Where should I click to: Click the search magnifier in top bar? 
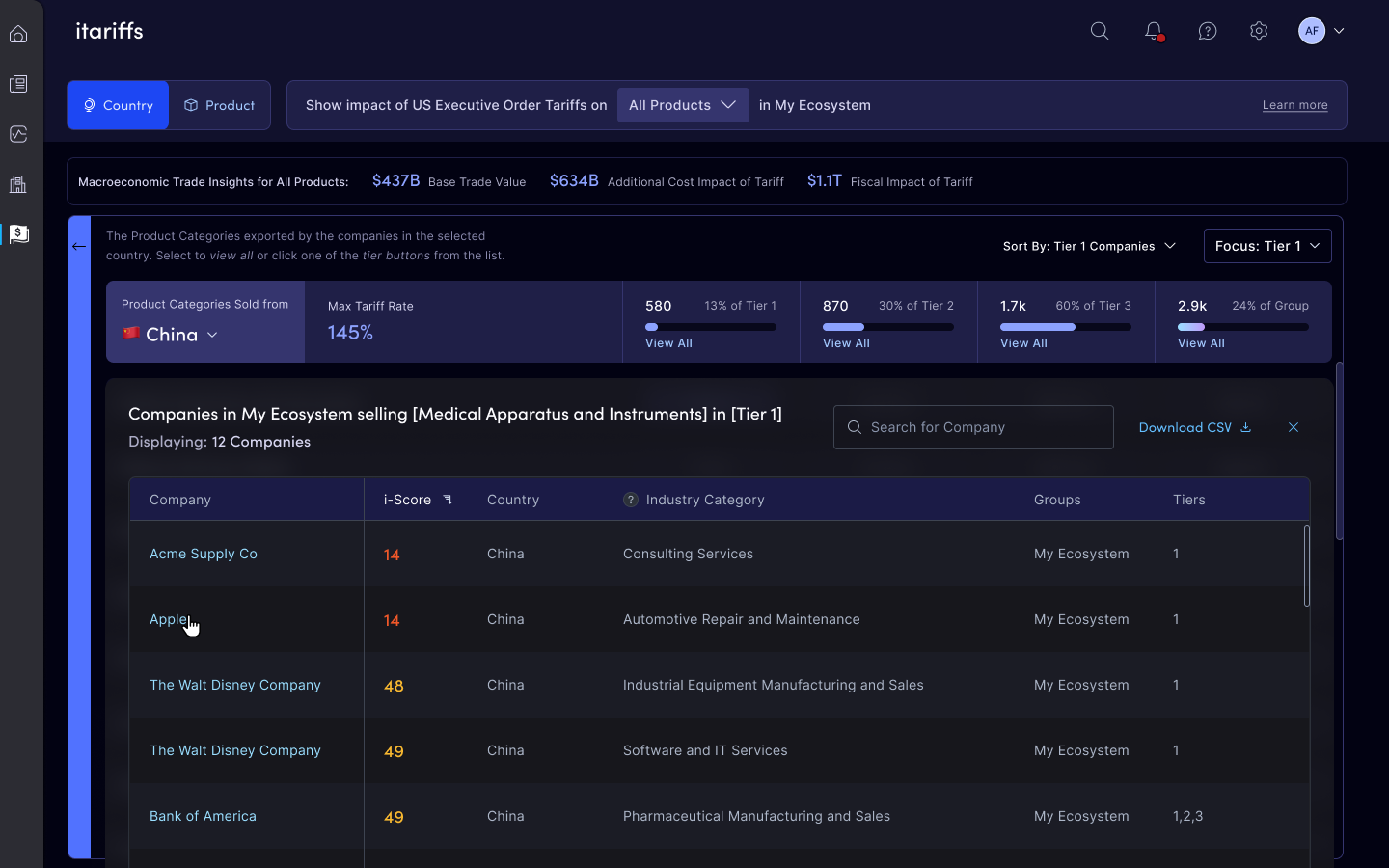(x=1100, y=31)
